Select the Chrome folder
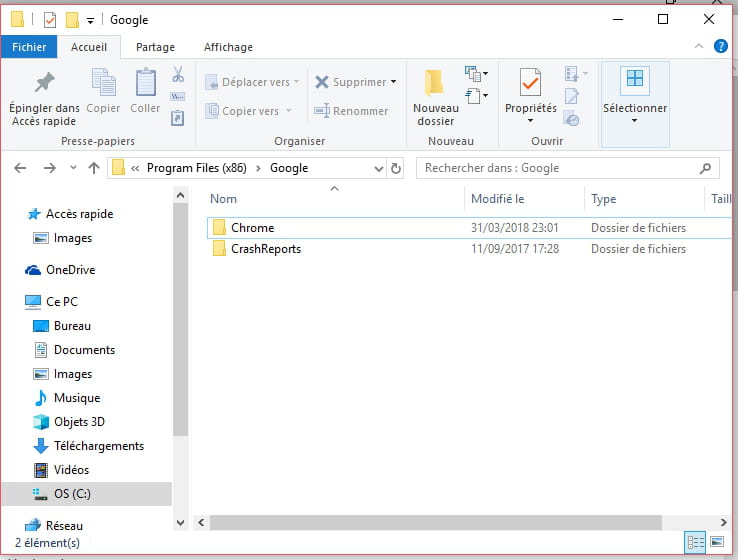The image size is (738, 560). 470,228
